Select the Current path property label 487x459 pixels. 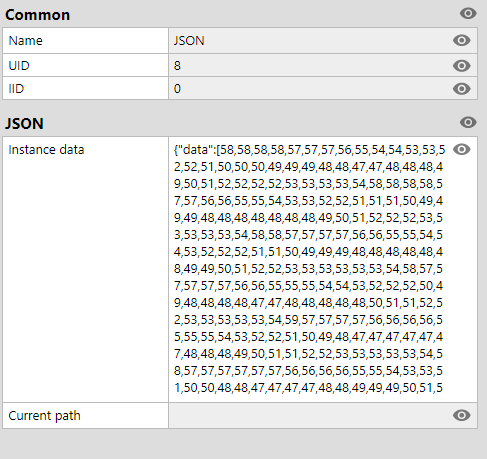click(44, 416)
